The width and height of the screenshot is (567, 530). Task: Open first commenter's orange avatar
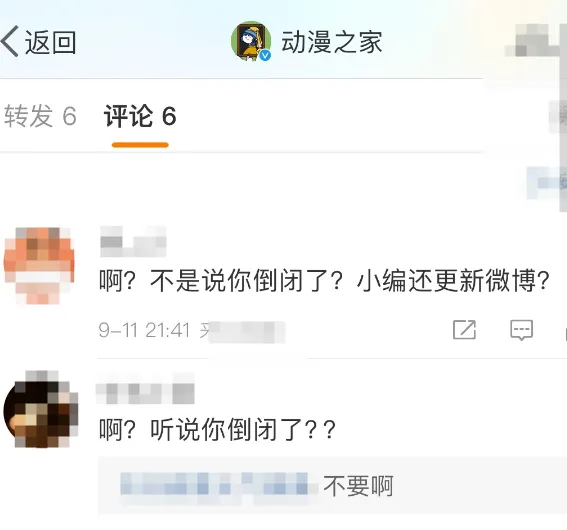[x=39, y=265]
